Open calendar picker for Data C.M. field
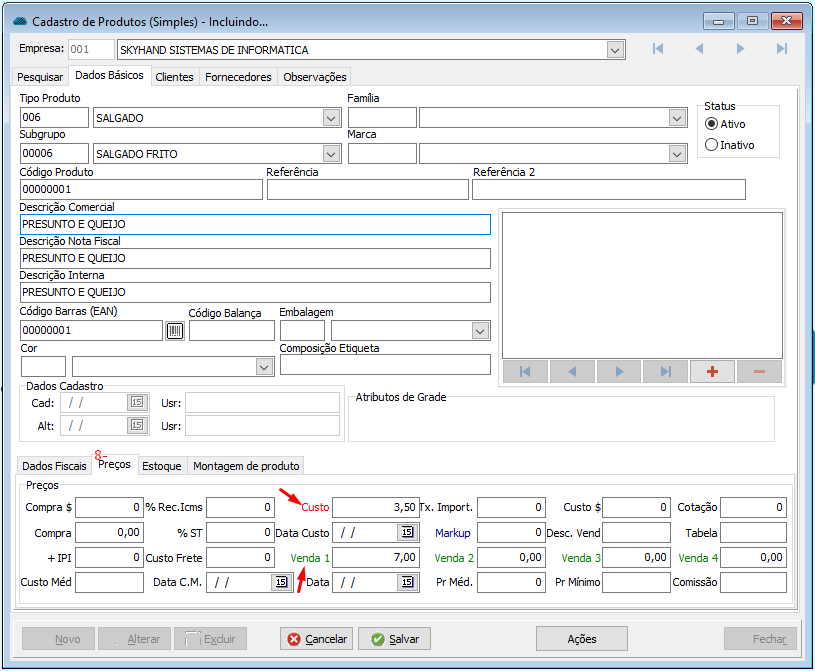This screenshot has height=671, width=815. pos(281,582)
